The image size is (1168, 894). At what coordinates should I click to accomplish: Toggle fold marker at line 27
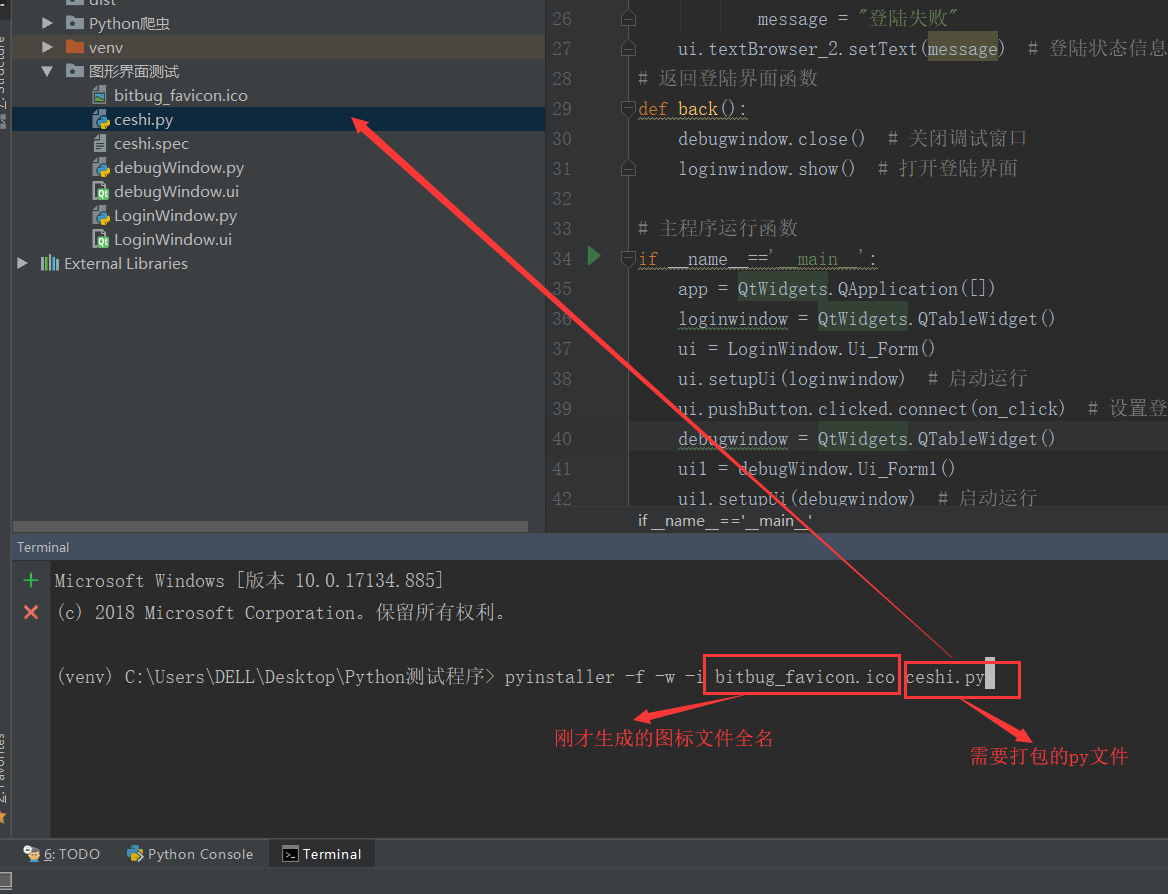pyautogui.click(x=628, y=48)
